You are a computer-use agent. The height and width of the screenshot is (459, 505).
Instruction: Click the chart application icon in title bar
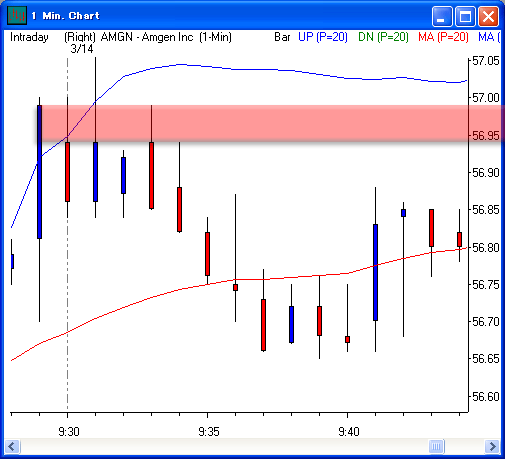17,15
